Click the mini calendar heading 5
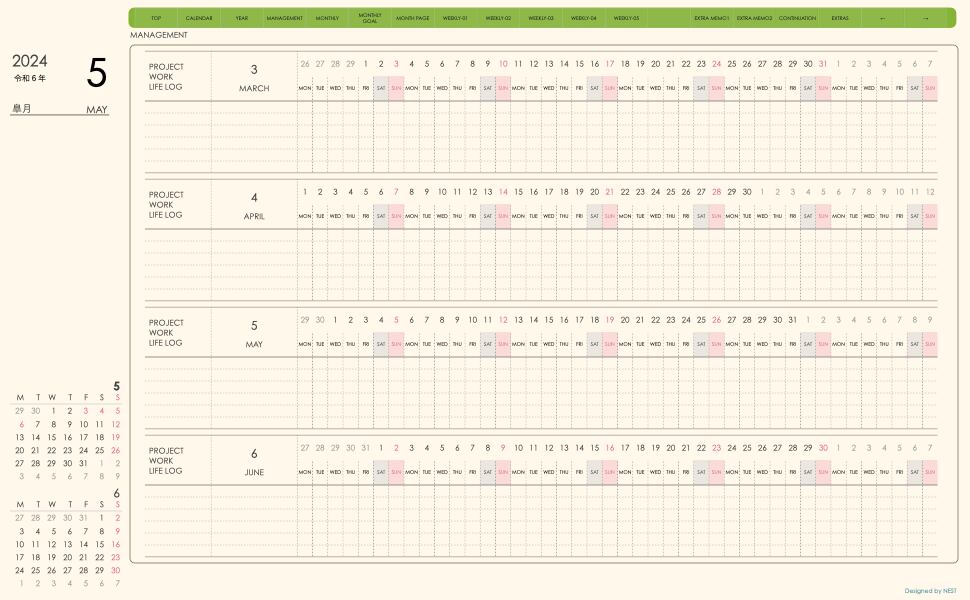Image resolution: width=970 pixels, height=600 pixels. click(x=116, y=387)
